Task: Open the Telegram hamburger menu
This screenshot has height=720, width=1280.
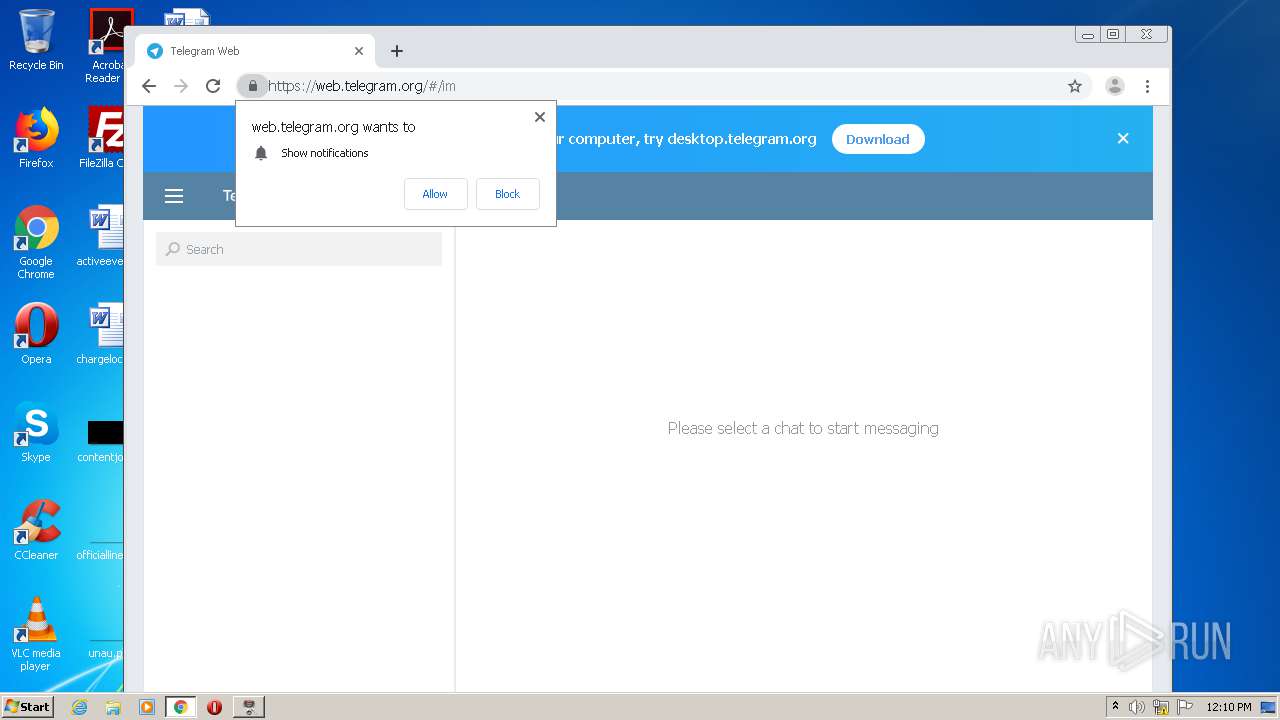Action: coord(174,196)
